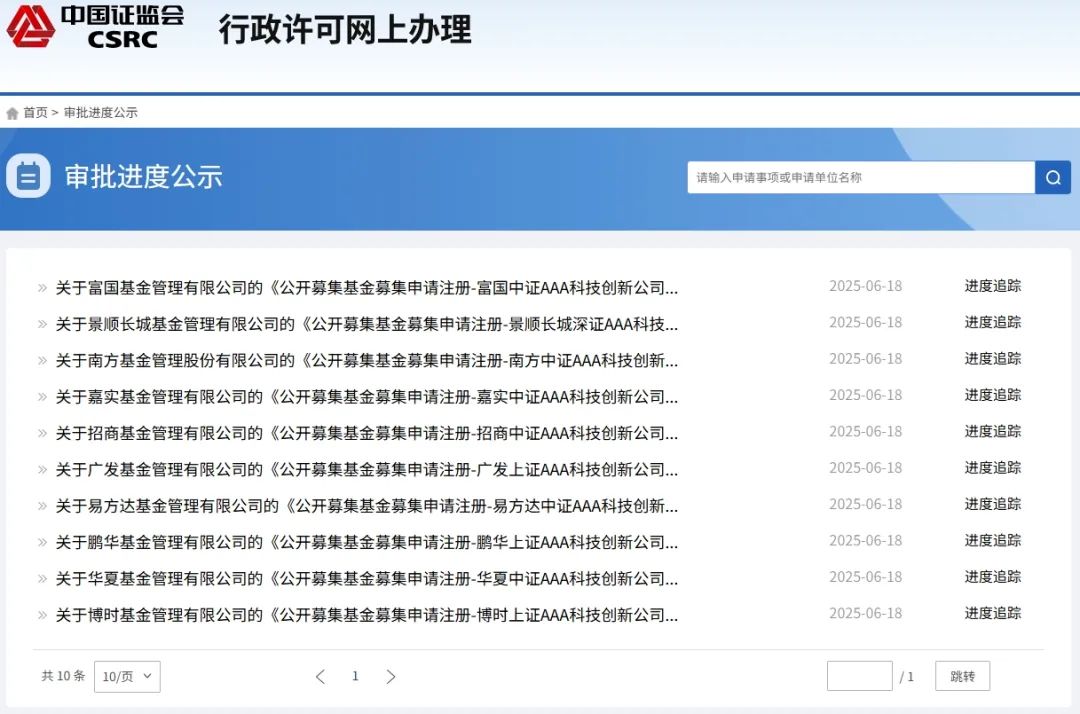This screenshot has width=1080, height=714.
Task: Click 进度追踪 for the 嘉实基金 row
Action: [992, 395]
